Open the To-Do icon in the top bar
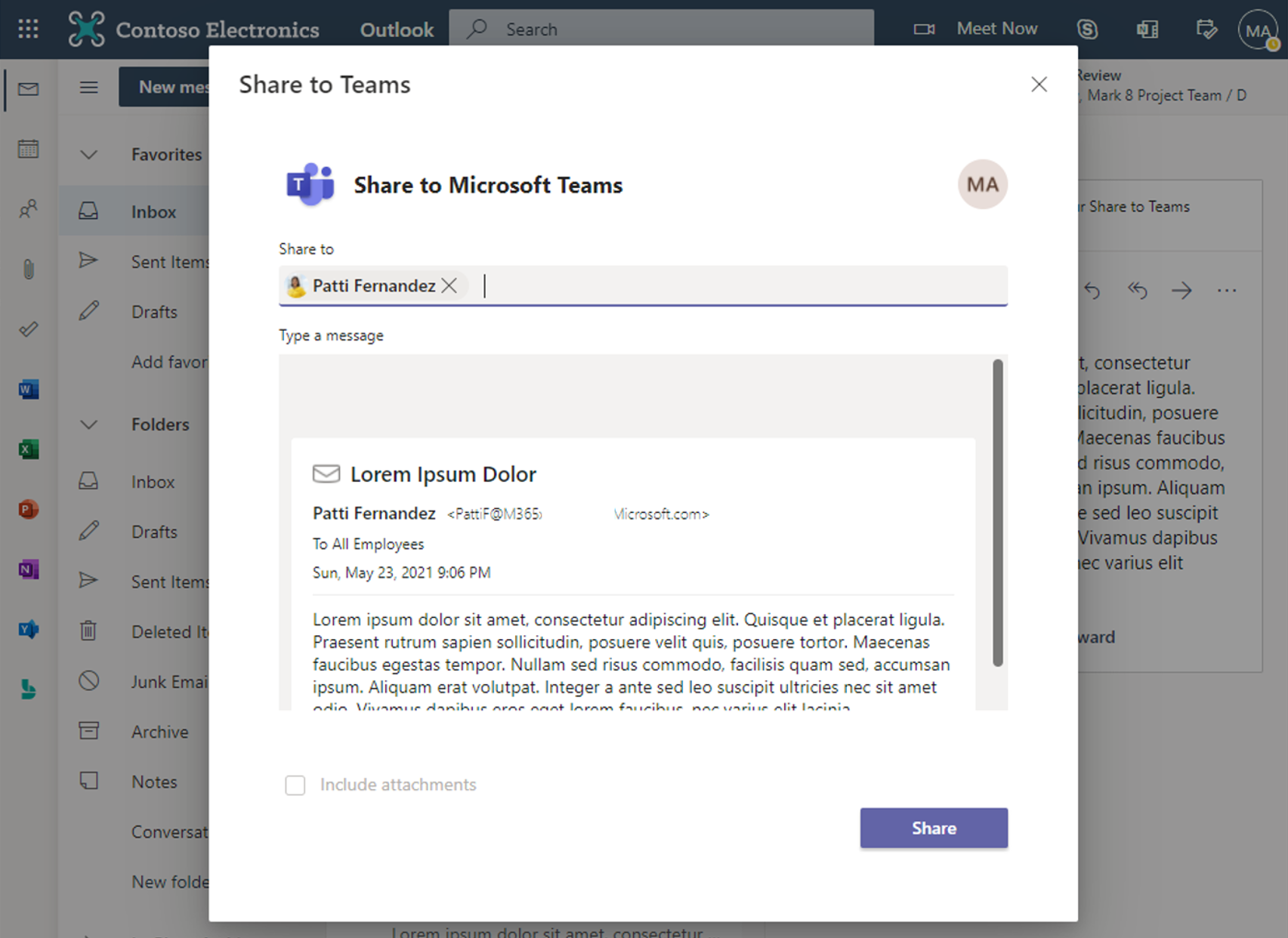 [x=1206, y=29]
